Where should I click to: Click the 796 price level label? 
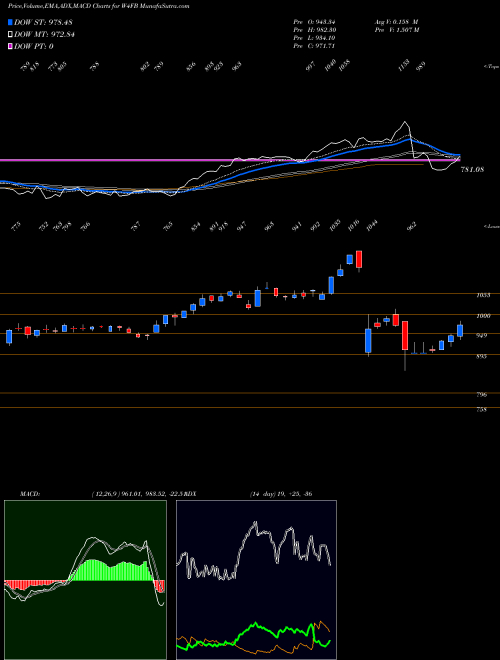pyautogui.click(x=482, y=395)
